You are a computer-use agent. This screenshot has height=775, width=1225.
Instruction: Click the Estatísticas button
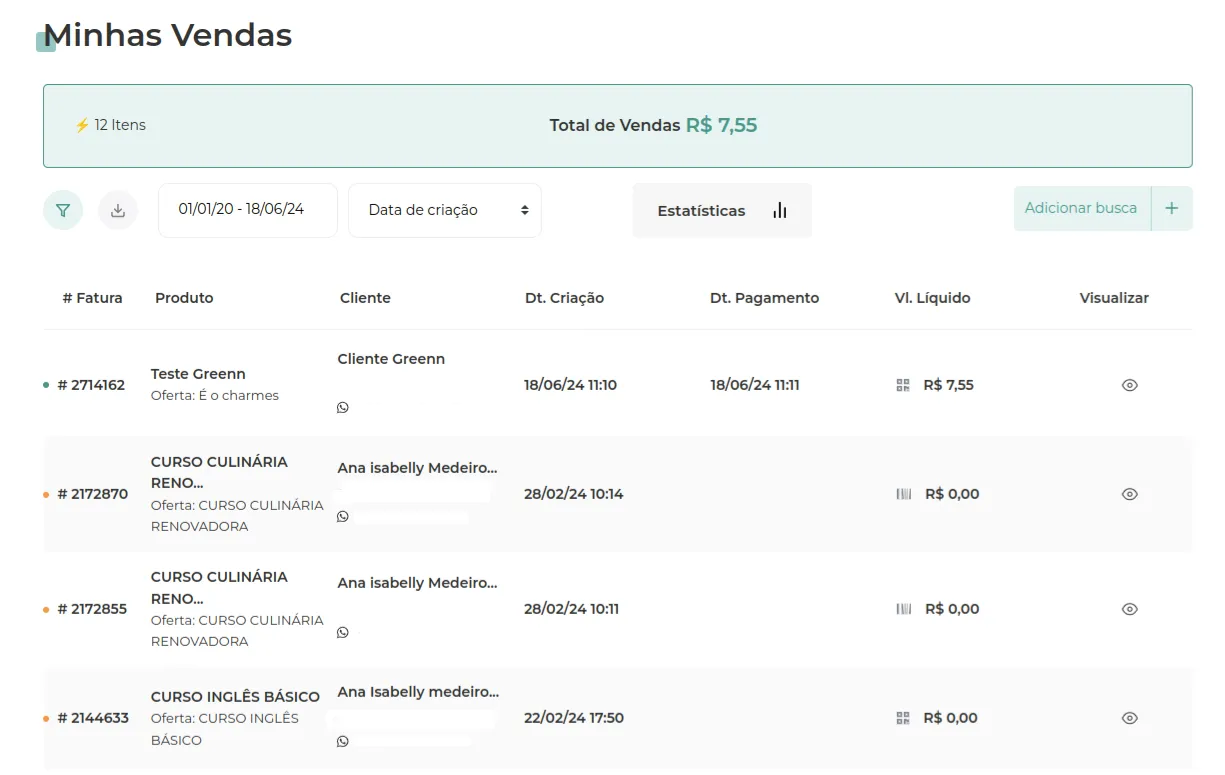point(722,211)
